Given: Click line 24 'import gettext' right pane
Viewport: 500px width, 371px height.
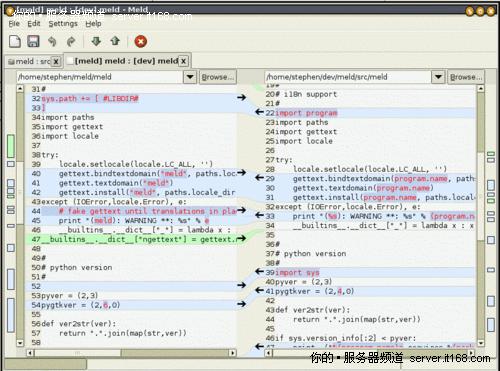Looking at the screenshot, I should point(306,132).
